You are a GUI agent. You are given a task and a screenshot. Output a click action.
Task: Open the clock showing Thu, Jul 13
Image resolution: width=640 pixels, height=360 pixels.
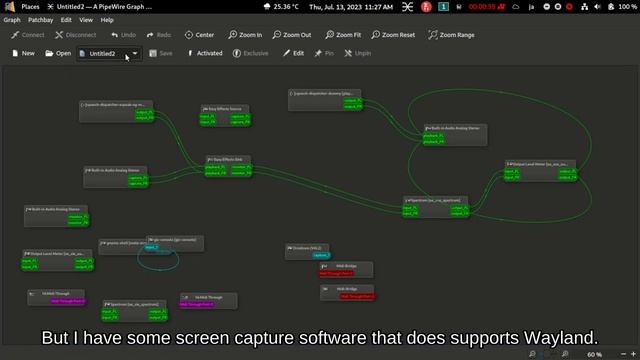[351, 7]
